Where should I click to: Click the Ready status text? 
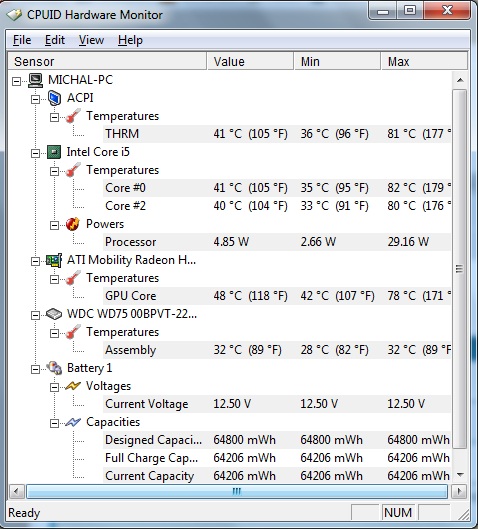[x=24, y=513]
